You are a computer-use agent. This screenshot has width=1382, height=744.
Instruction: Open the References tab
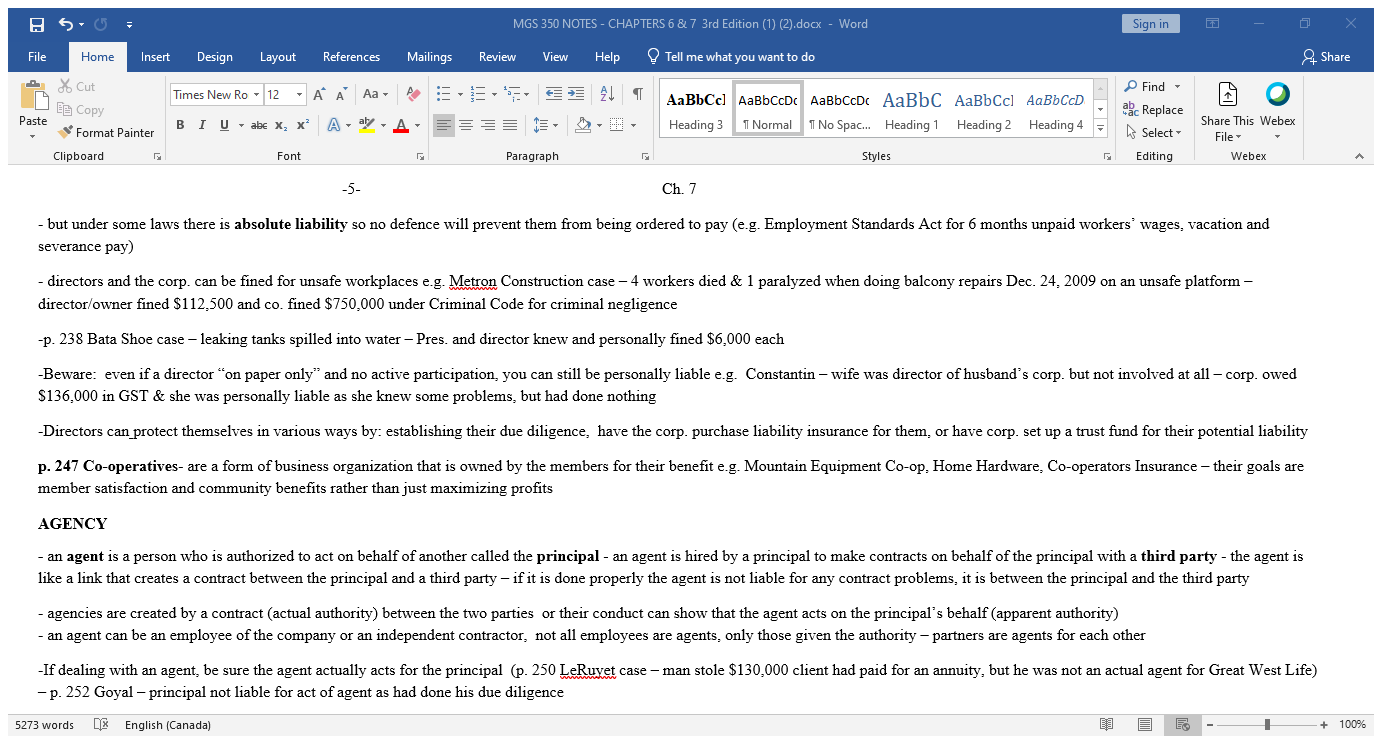351,57
